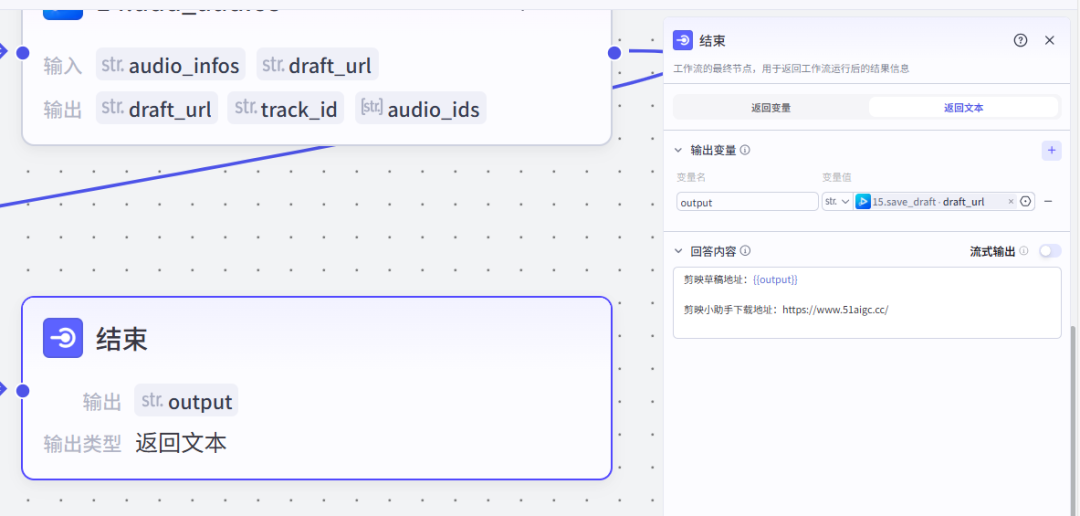Viewport: 1080px width, 516px height.
Task: Click audio_ids output tag
Action: point(421,109)
